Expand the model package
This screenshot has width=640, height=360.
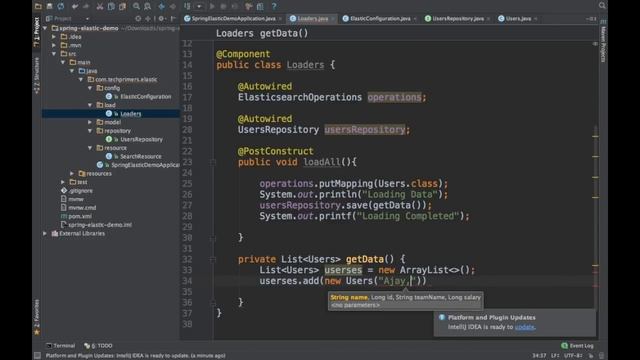pos(90,122)
